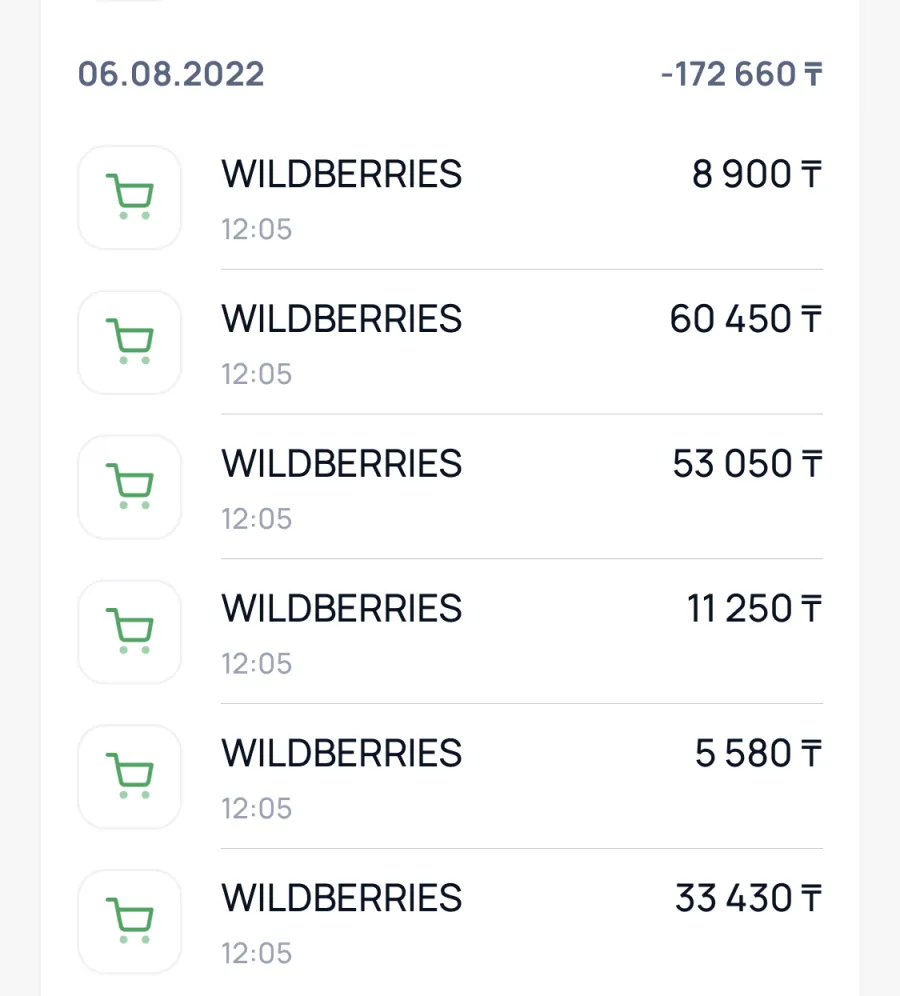Select the 53 050 ₸ amount
The image size is (900, 996).
click(748, 464)
